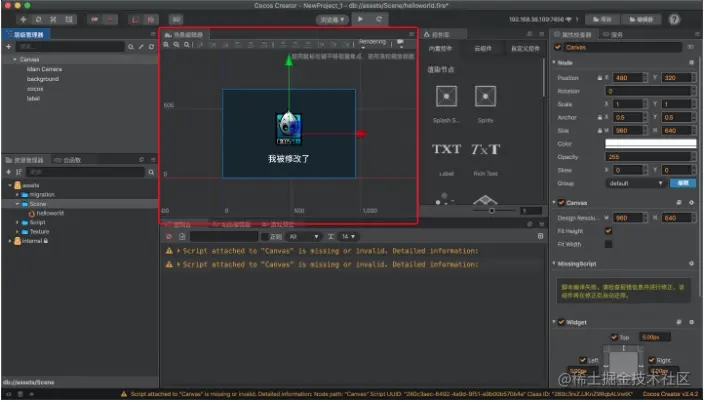Click the Rich Text node preset icon
The image size is (705, 402).
pos(486,149)
